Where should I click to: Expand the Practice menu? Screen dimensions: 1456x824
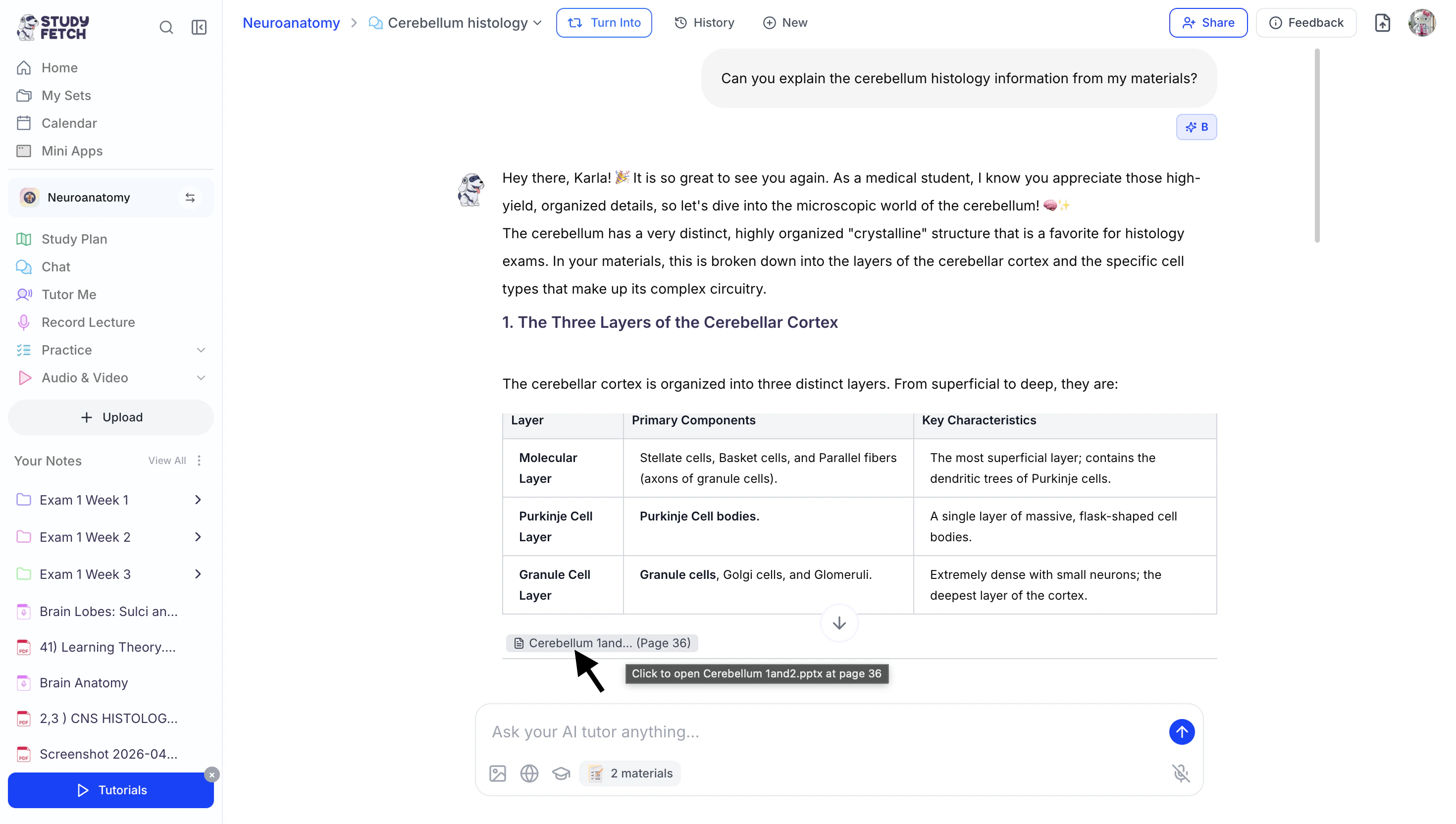[200, 350]
